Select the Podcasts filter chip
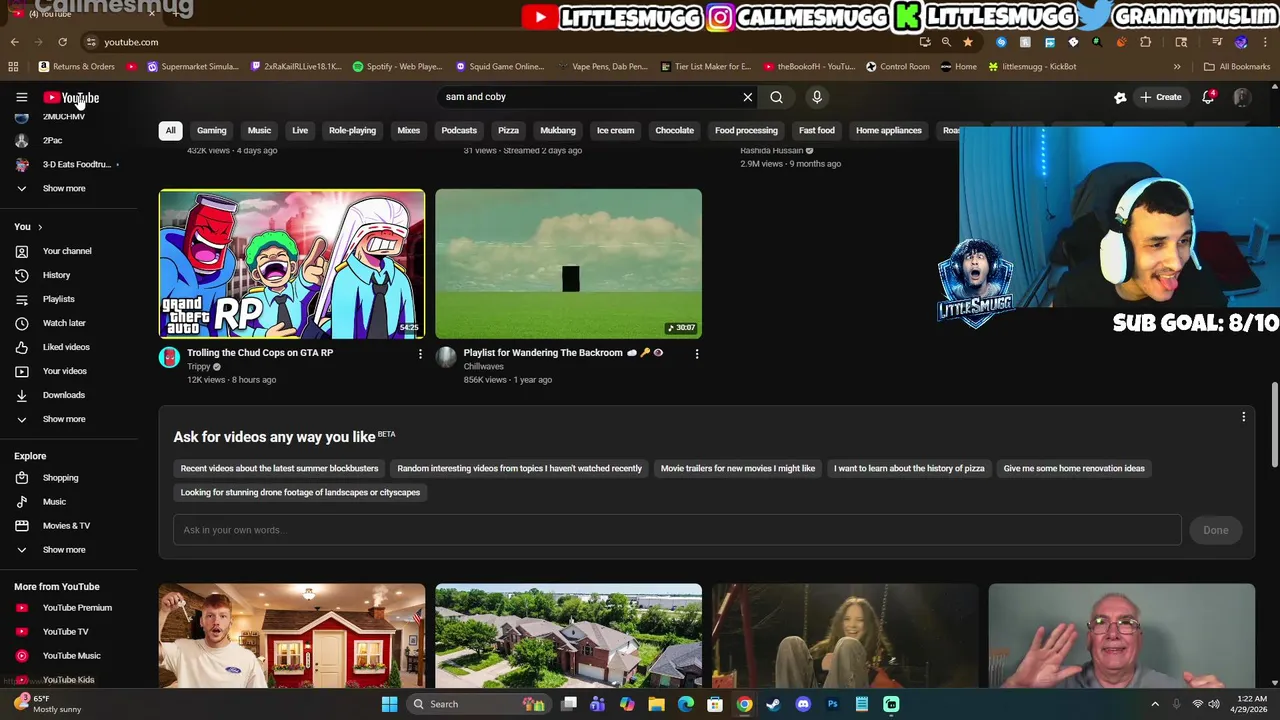Image resolution: width=1280 pixels, height=720 pixels. [x=459, y=130]
